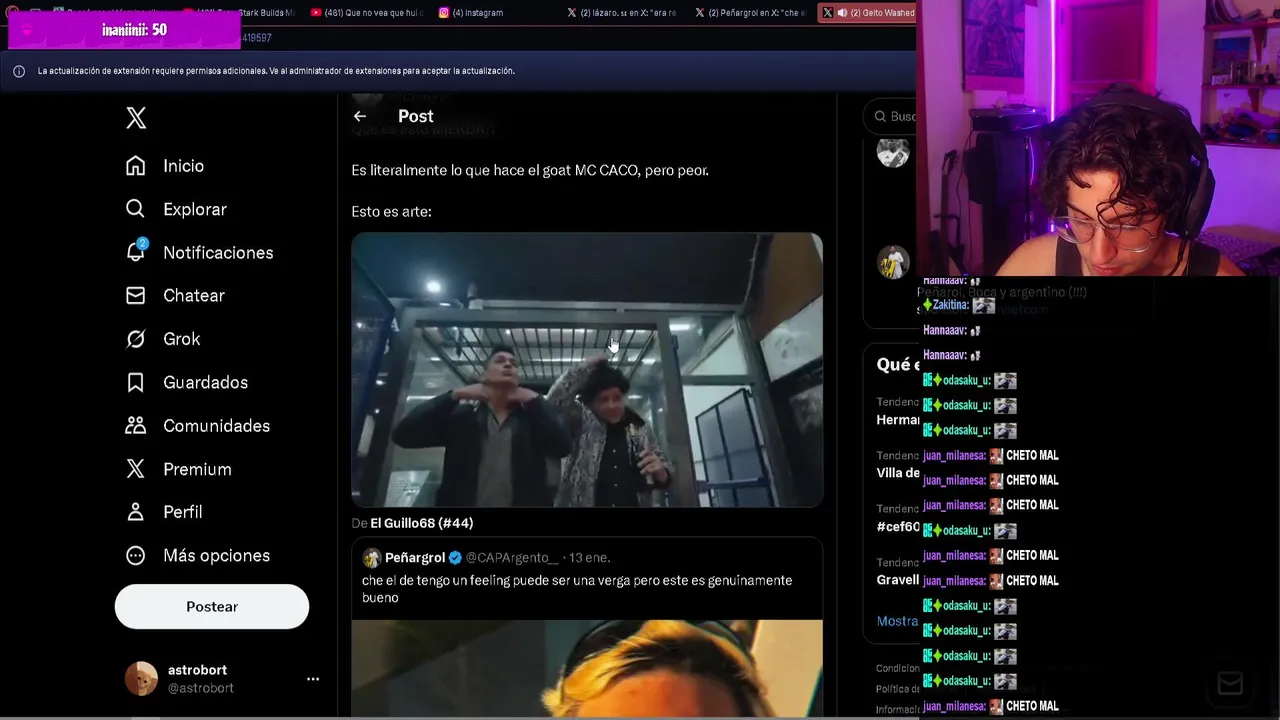
Task: Open Explorar using the magnifier icon
Action: [x=136, y=209]
